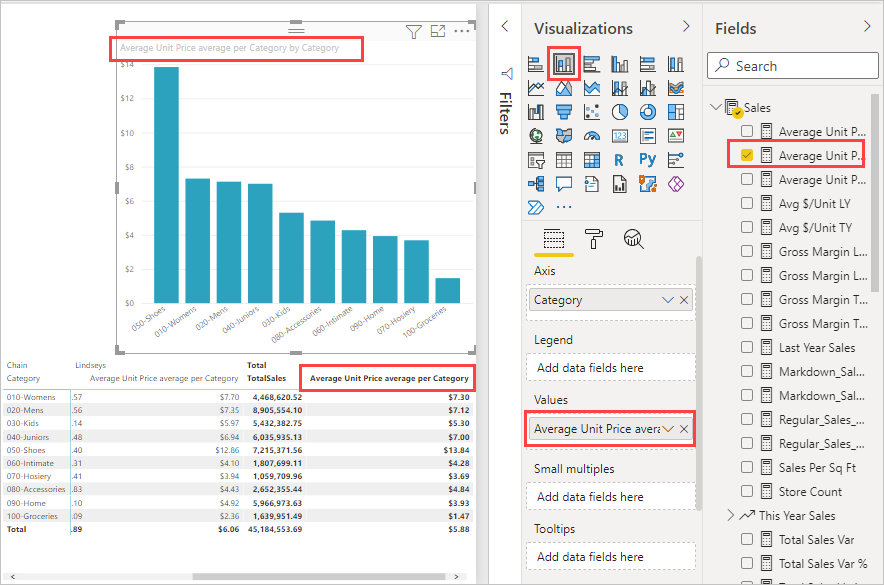
Task: Enter focus mode on the bar chart
Action: tap(437, 31)
